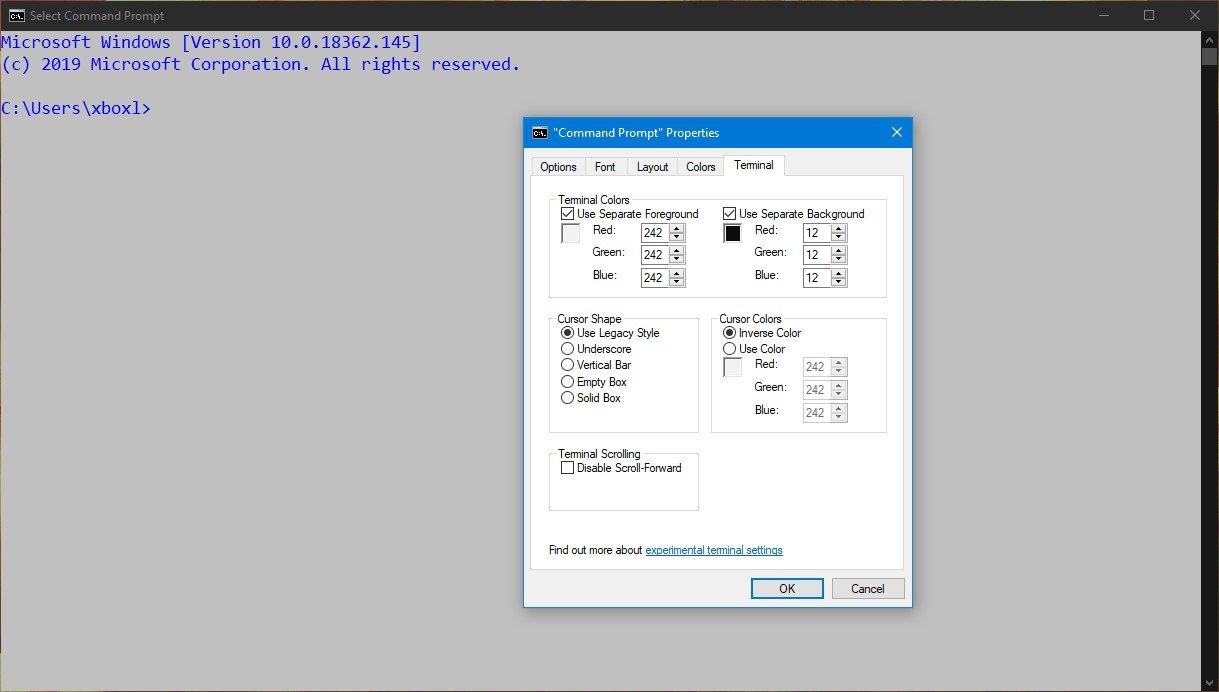
Task: Click the foreground color preview swatch
Action: pos(571,233)
